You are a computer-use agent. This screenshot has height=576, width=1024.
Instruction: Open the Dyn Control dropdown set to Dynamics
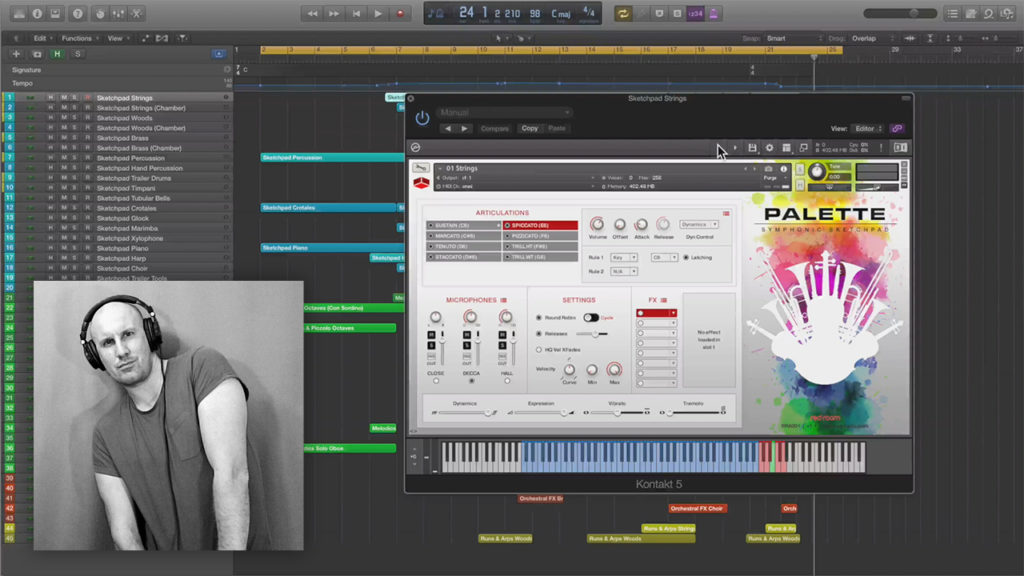coord(699,225)
